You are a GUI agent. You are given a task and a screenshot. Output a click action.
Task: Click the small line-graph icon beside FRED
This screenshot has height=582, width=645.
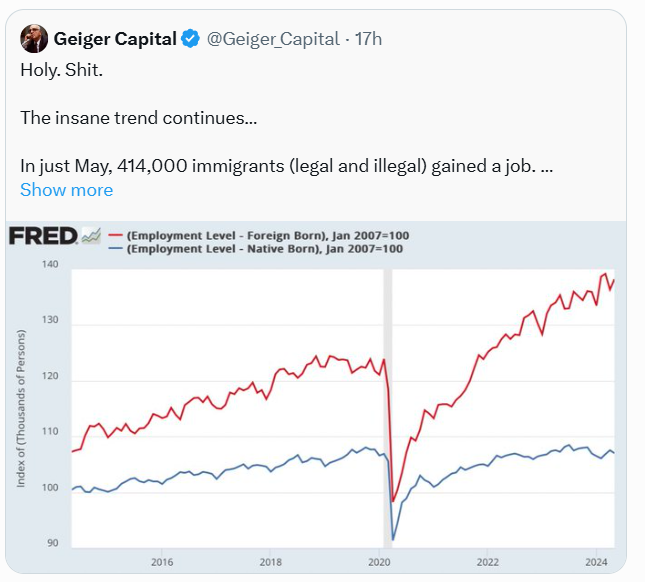(x=91, y=236)
